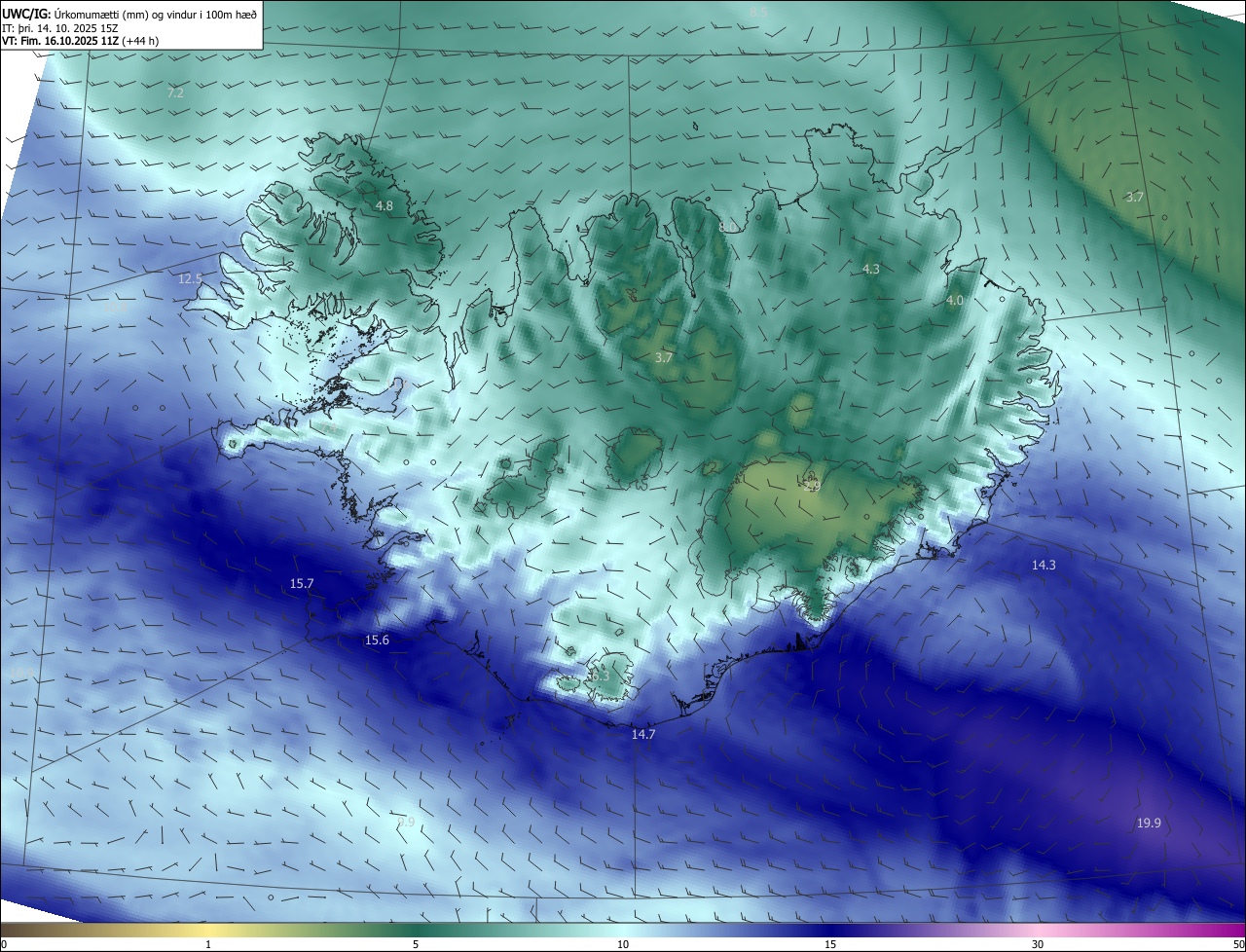Click the '8.5' value label
The width and height of the screenshot is (1246, 952).
coord(759,12)
